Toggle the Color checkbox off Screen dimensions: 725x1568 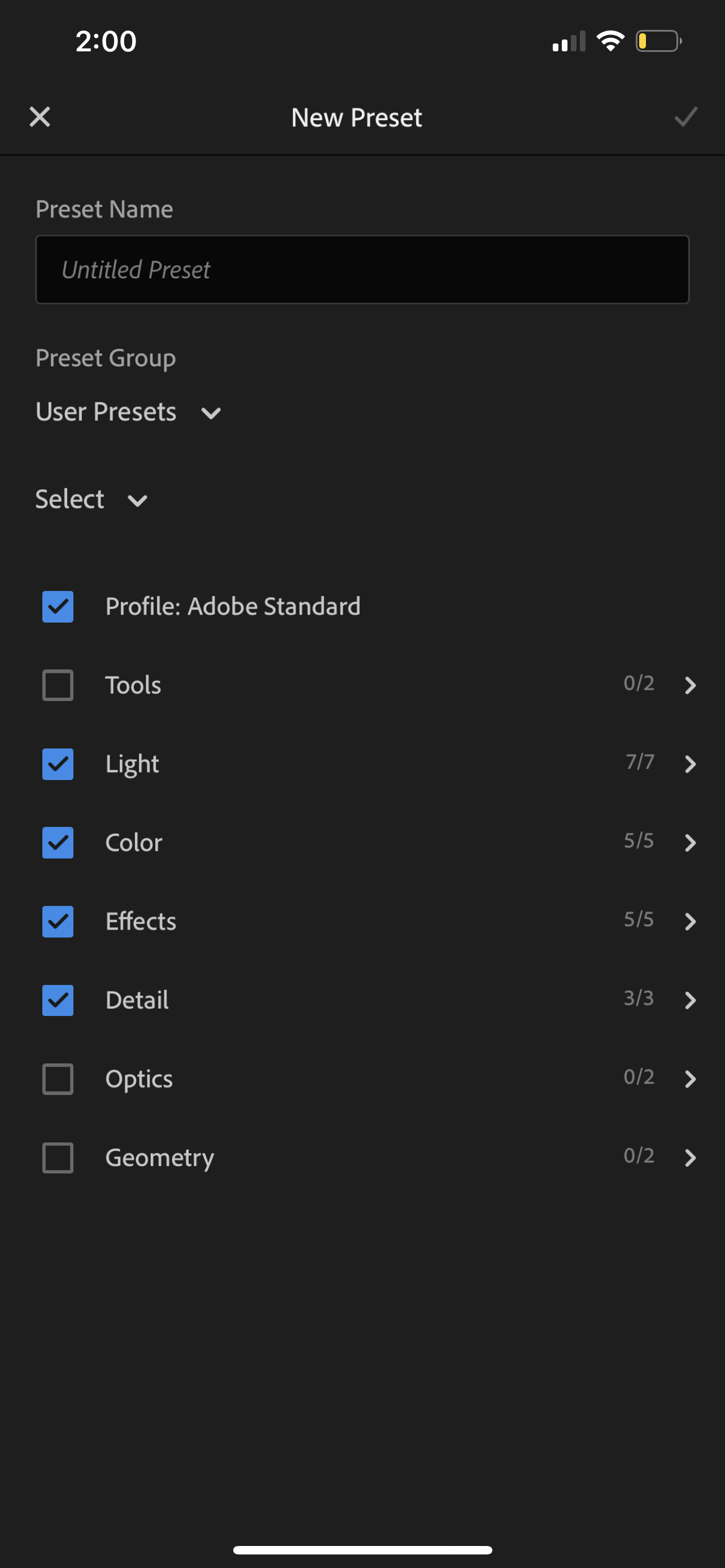coord(58,843)
